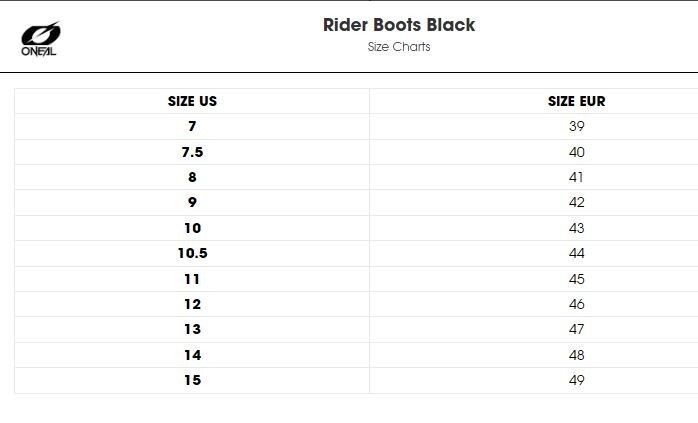Click US size 10 cell
Viewport: 698px width, 423px height.
tap(192, 228)
